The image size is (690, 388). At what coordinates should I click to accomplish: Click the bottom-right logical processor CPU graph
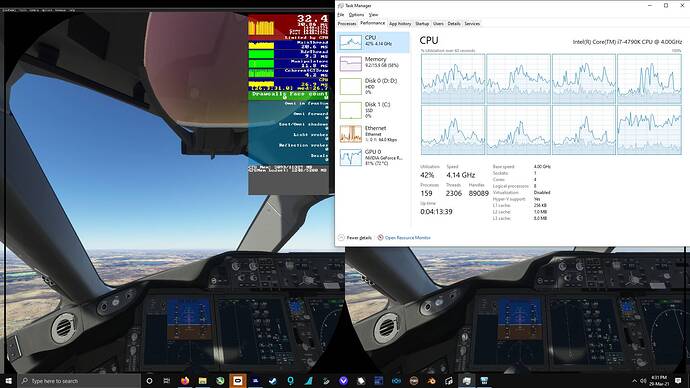point(650,130)
